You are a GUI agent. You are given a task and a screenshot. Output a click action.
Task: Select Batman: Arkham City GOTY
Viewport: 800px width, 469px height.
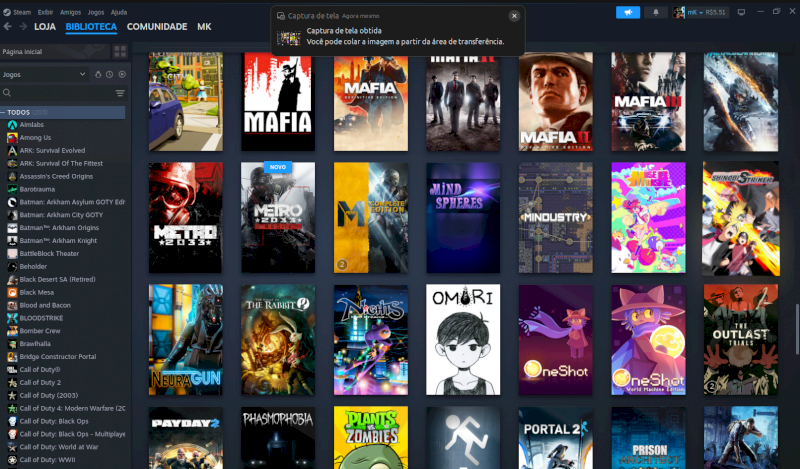(x=61, y=215)
